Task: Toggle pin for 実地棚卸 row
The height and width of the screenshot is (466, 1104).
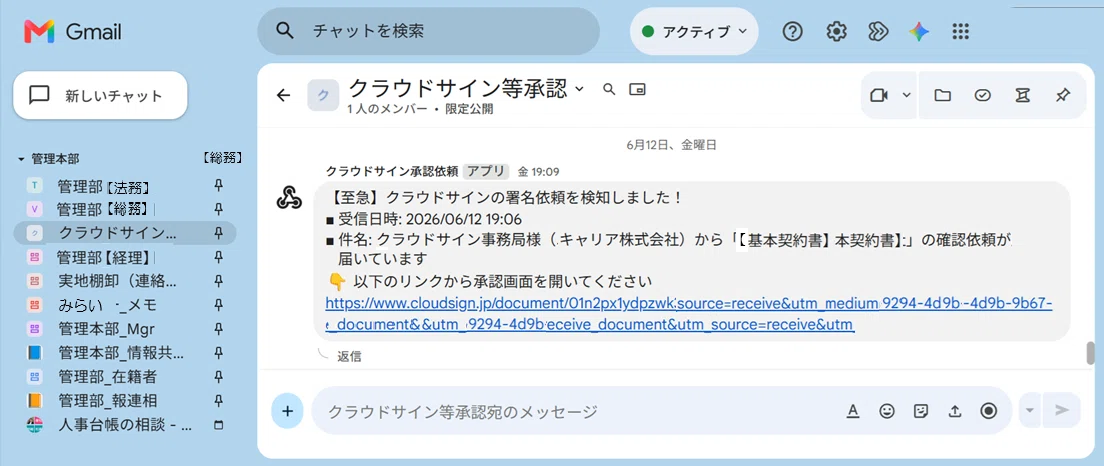Action: click(218, 281)
